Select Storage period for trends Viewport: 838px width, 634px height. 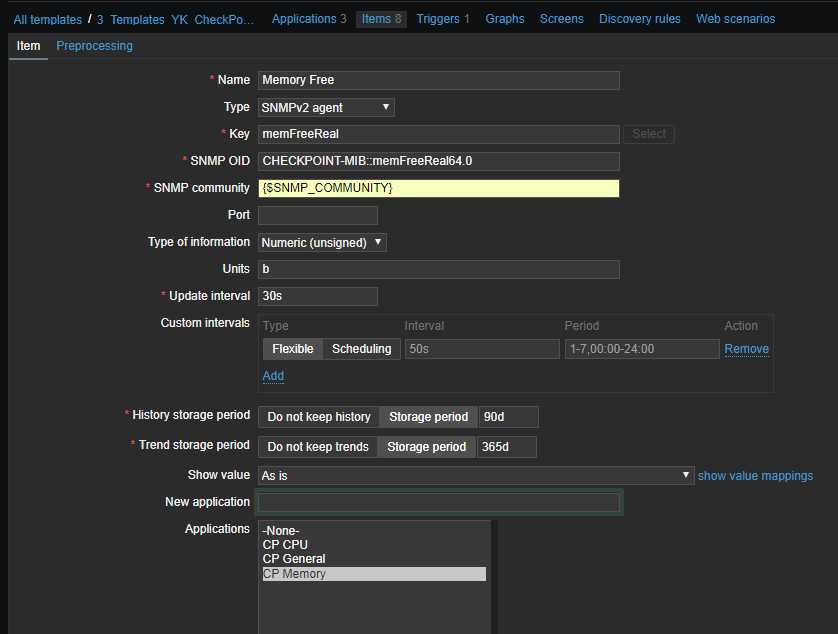(426, 447)
